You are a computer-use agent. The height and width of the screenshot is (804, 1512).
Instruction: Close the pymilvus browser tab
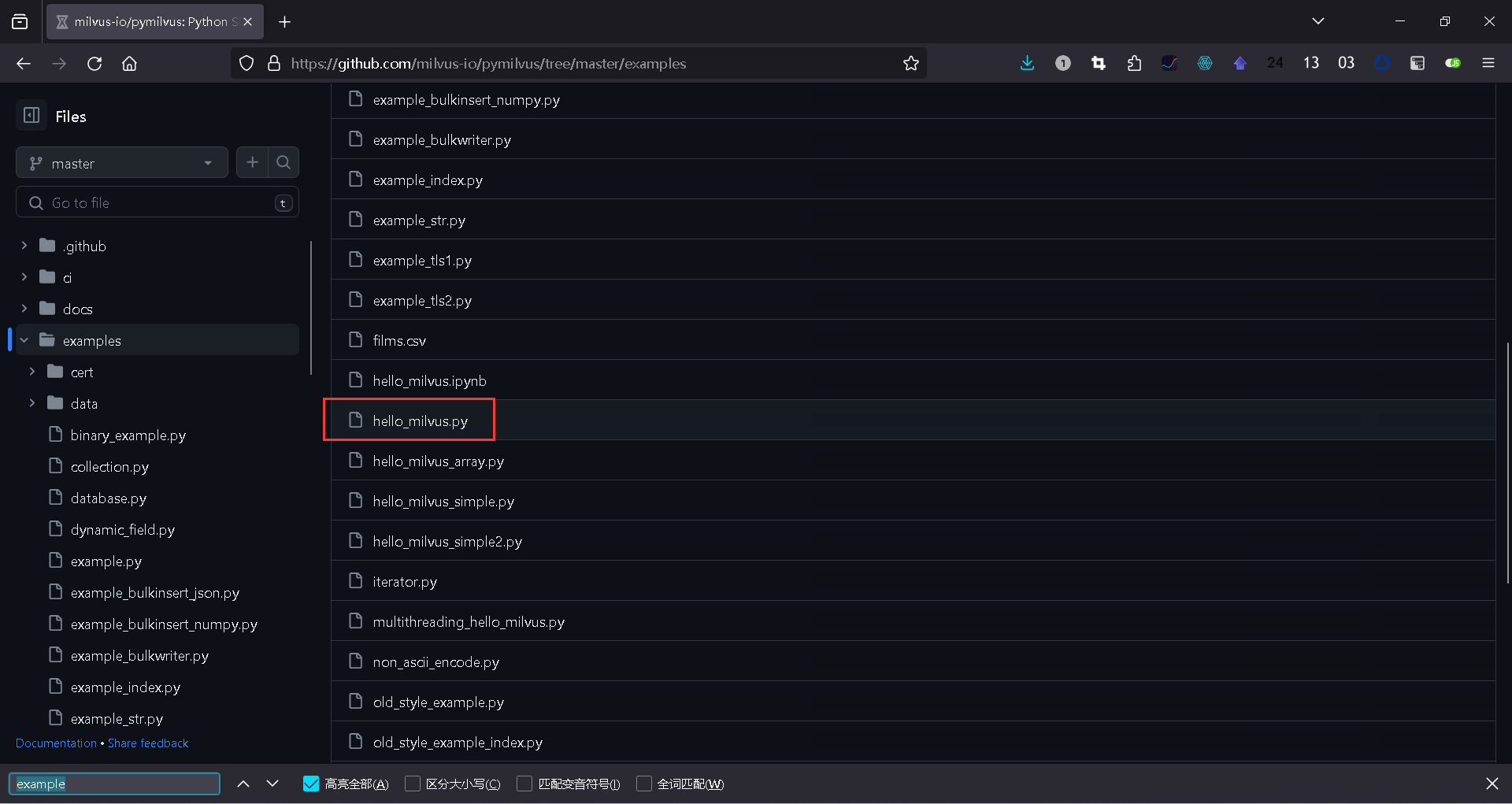coord(247,22)
